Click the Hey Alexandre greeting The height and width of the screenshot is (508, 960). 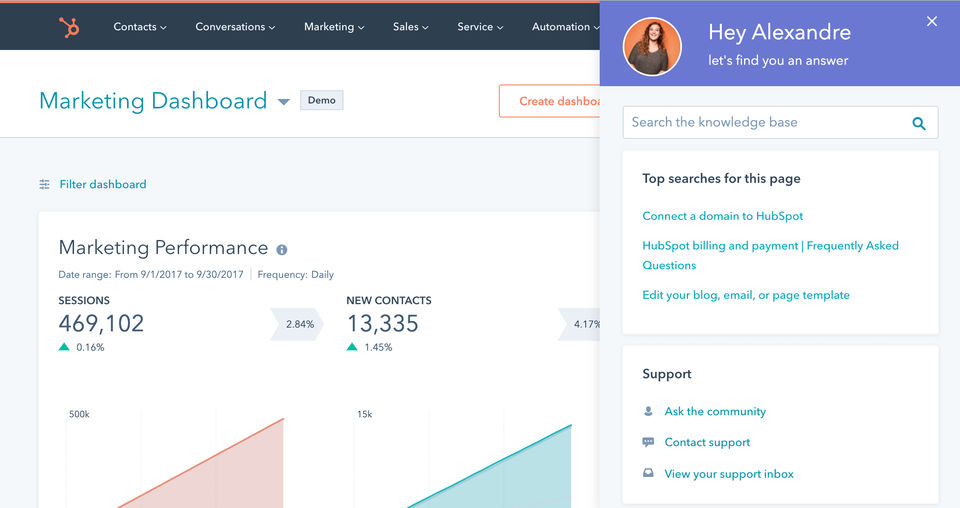tap(779, 32)
